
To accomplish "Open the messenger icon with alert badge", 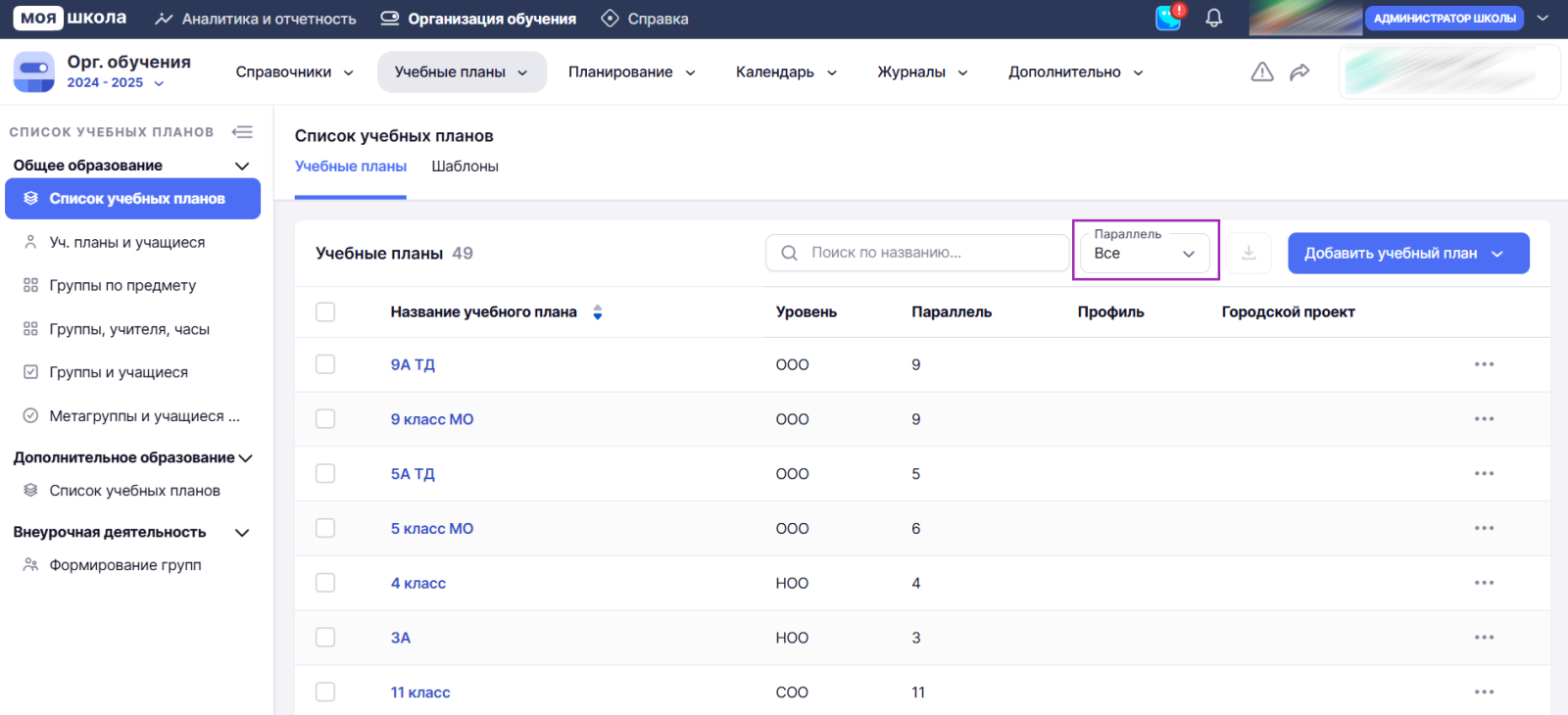I will [x=1168, y=18].
